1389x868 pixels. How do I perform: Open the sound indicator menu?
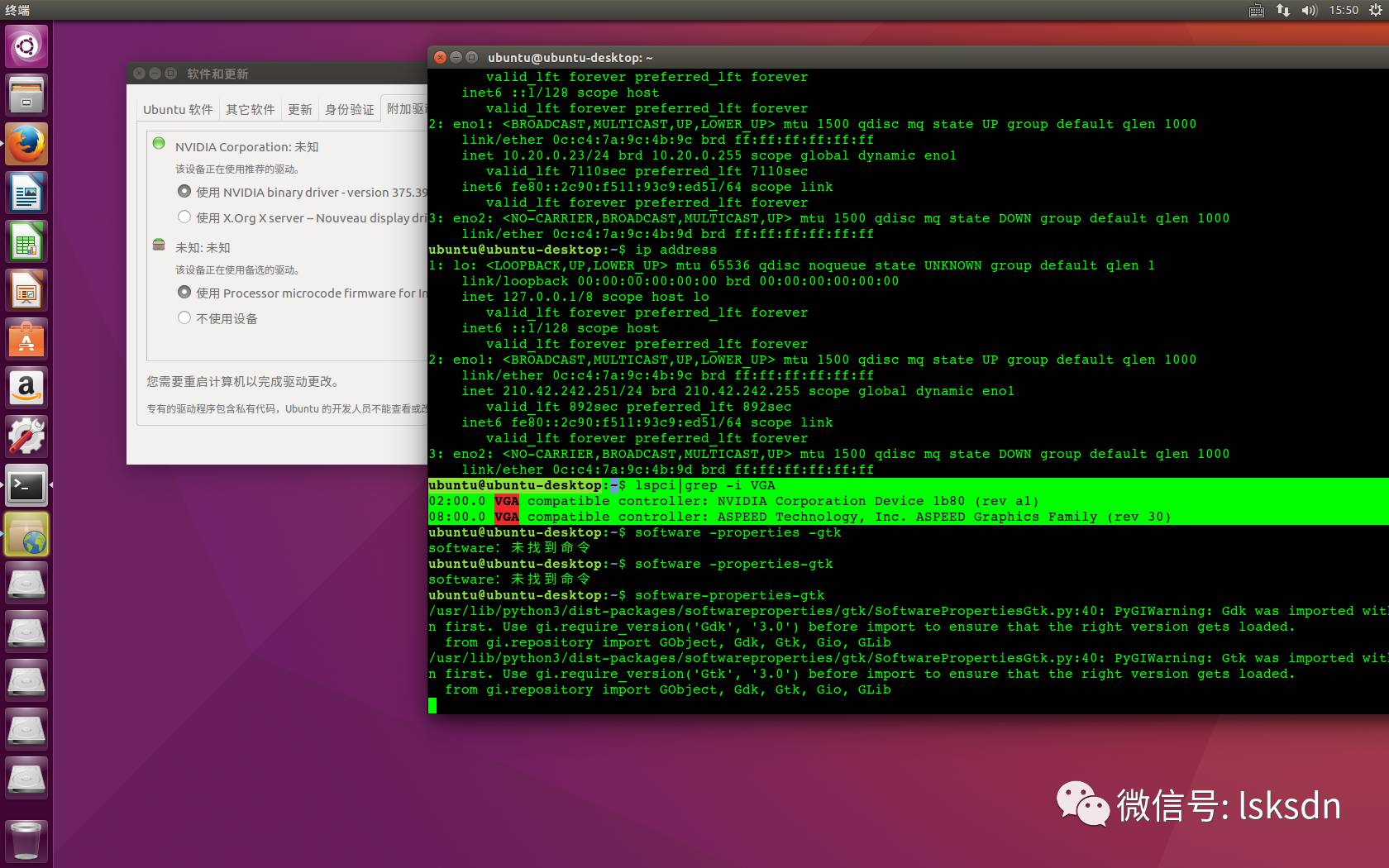click(x=1309, y=10)
